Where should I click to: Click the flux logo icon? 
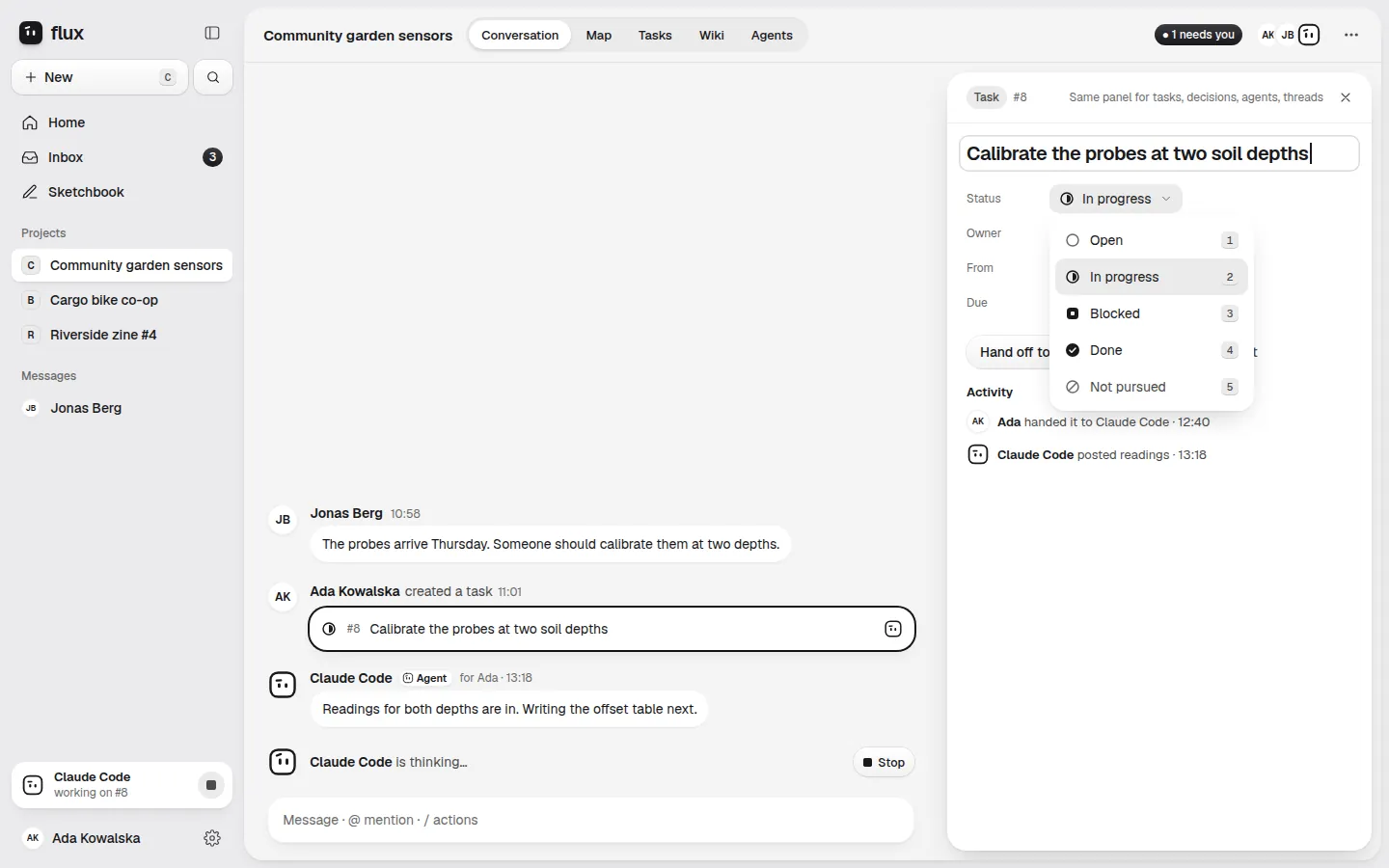31,33
